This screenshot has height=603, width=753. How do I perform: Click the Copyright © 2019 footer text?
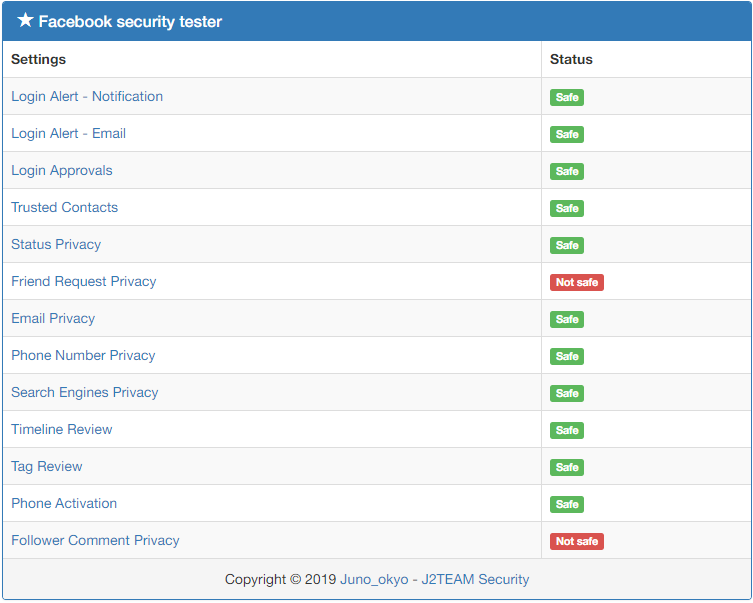point(280,579)
